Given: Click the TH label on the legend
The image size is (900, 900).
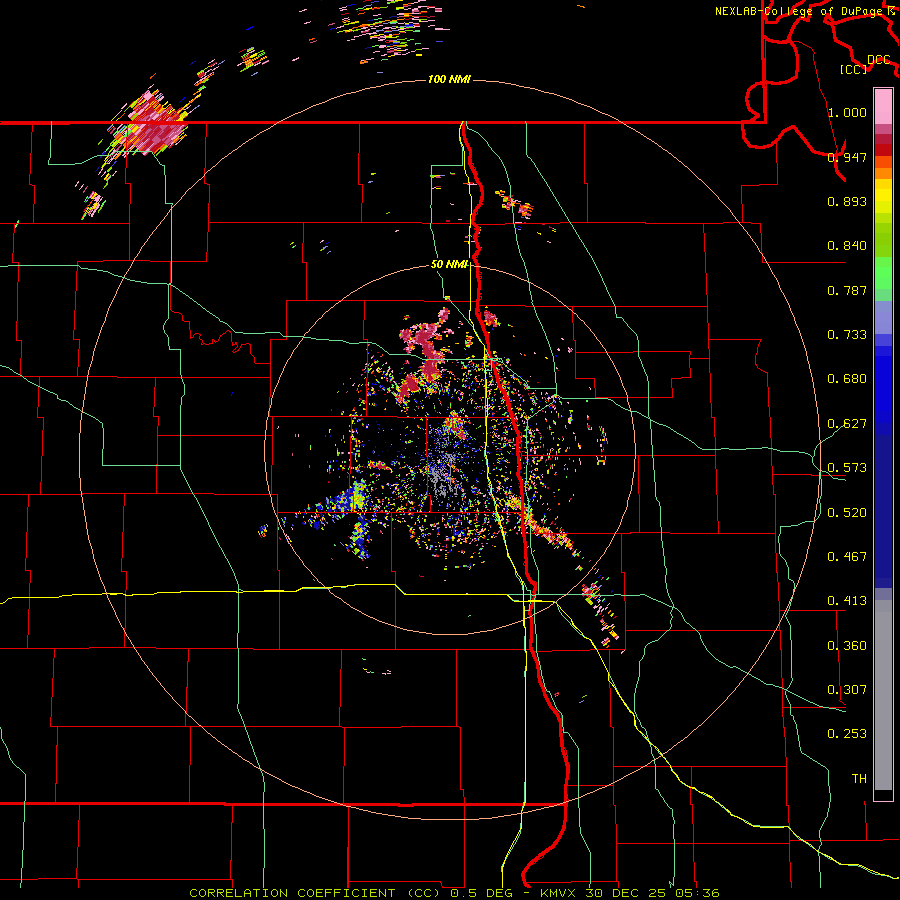Looking at the screenshot, I should tap(859, 779).
